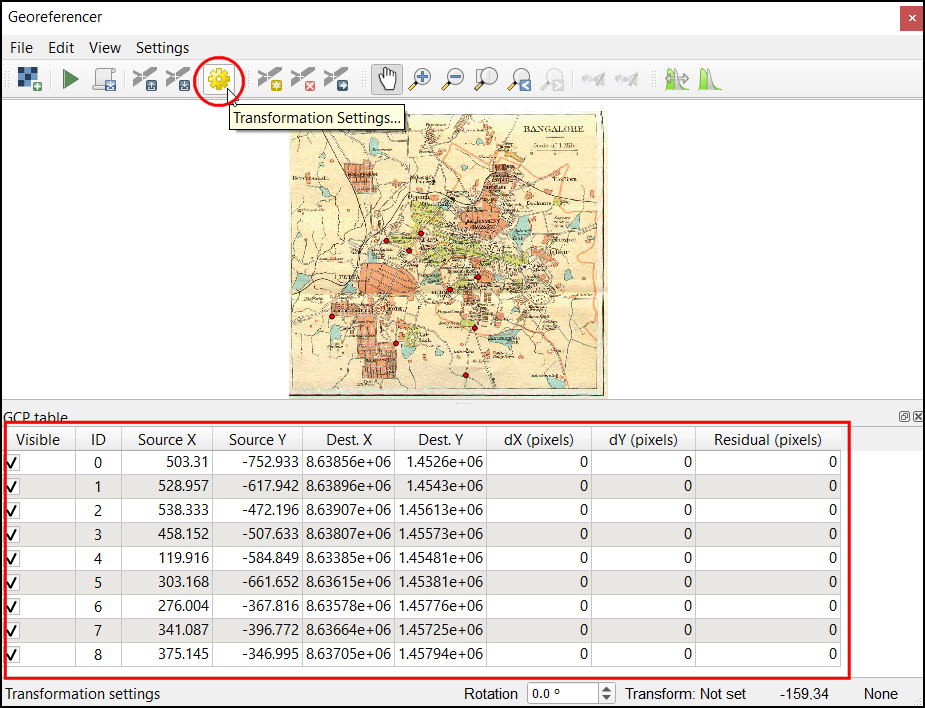Float the GCP table dock panel

(x=904, y=417)
